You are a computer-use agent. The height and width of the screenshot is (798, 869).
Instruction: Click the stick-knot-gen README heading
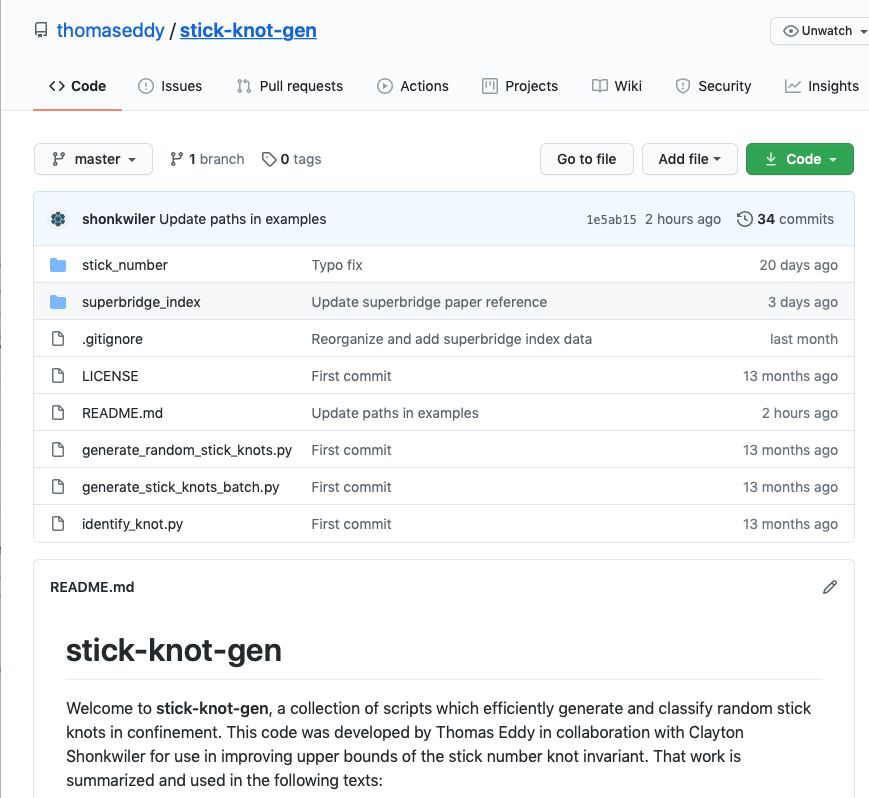point(174,651)
